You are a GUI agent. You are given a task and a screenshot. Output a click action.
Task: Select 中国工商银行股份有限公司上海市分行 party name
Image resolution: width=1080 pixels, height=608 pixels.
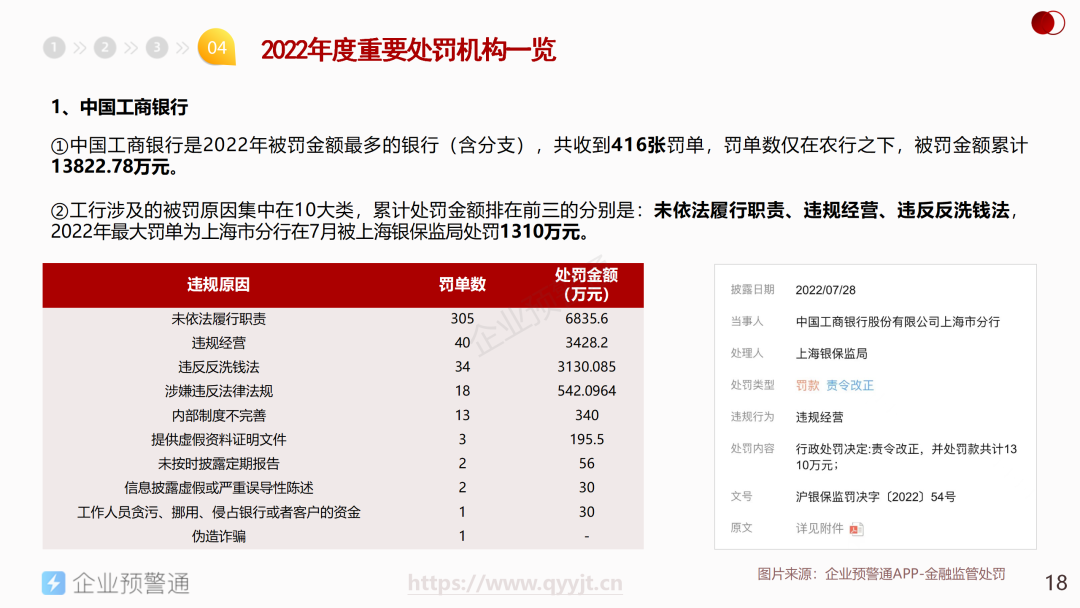coord(897,322)
